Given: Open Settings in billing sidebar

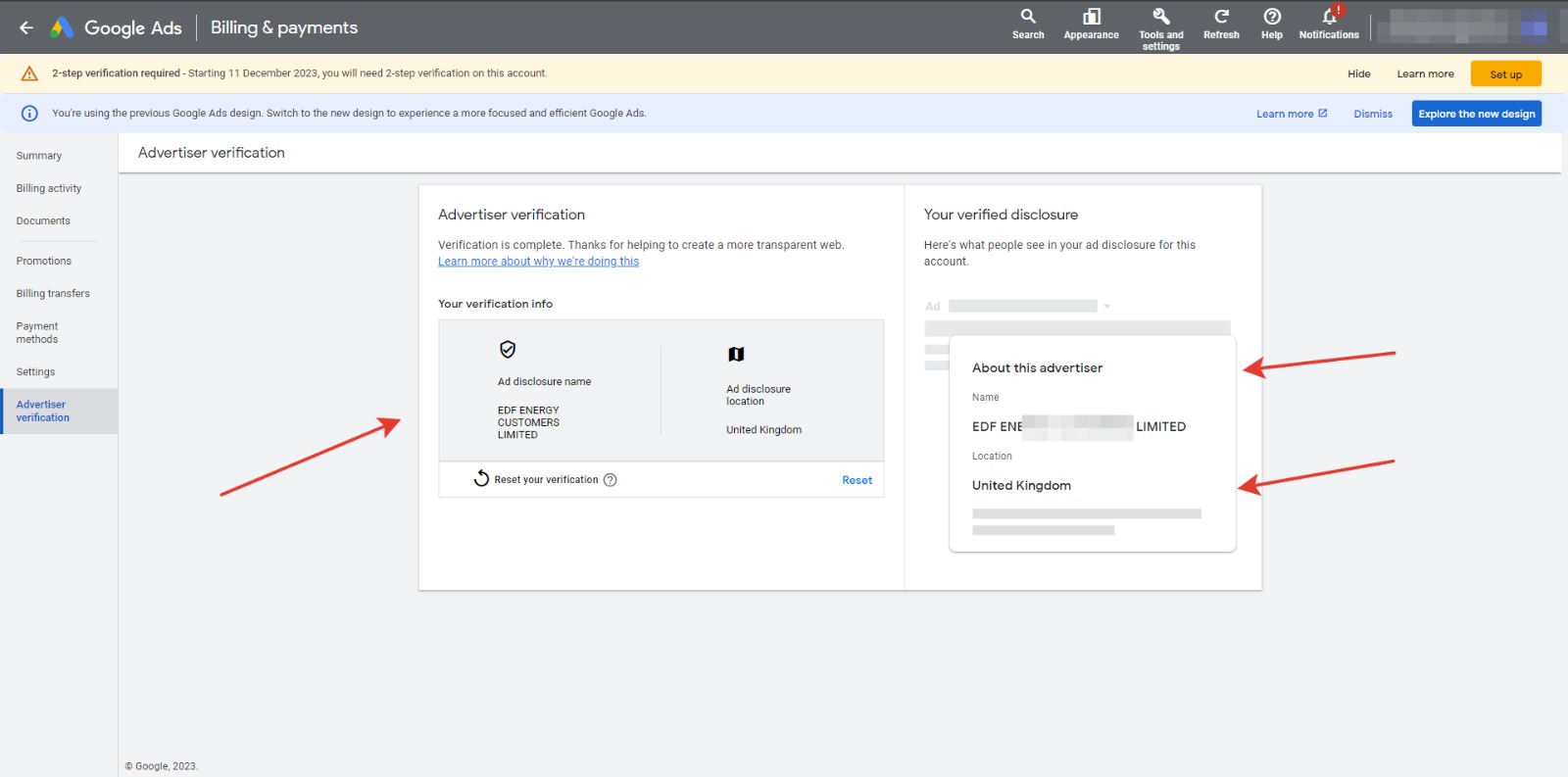Looking at the screenshot, I should pos(35,372).
